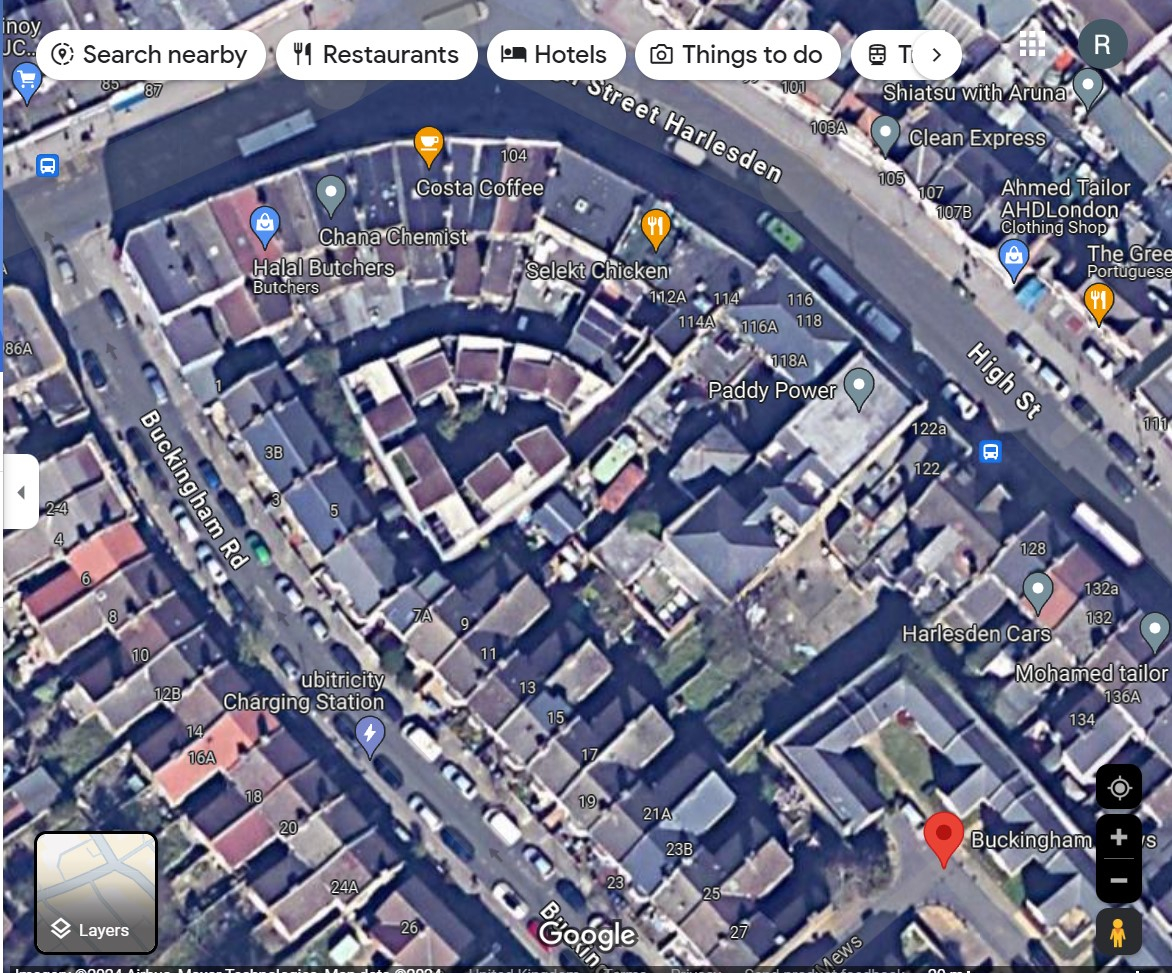Show more category chips with arrow
This screenshot has width=1172, height=973.
coord(937,55)
